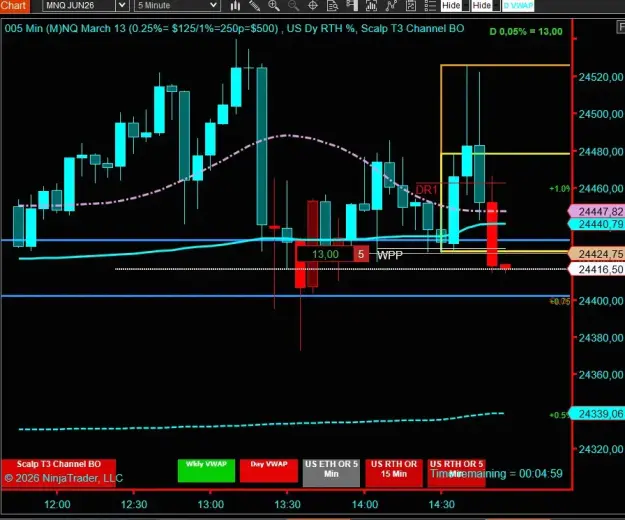Click the 14:00 time axis label
Image resolution: width=625 pixels, height=520 pixels.
tap(365, 504)
